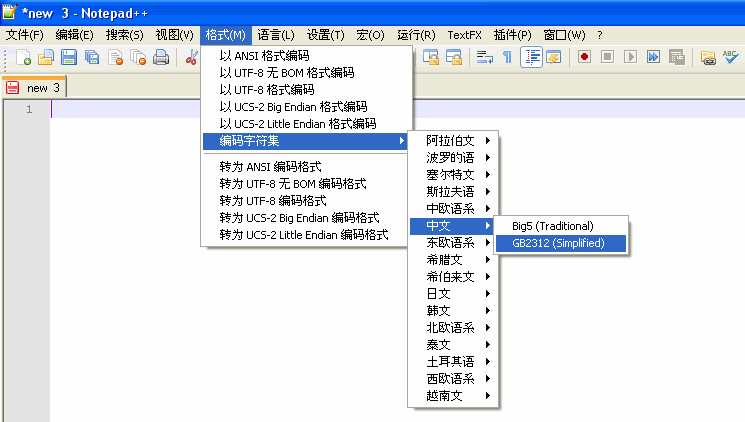The image size is (745, 422).
Task: Open the TextFX menu
Action: tap(465, 35)
